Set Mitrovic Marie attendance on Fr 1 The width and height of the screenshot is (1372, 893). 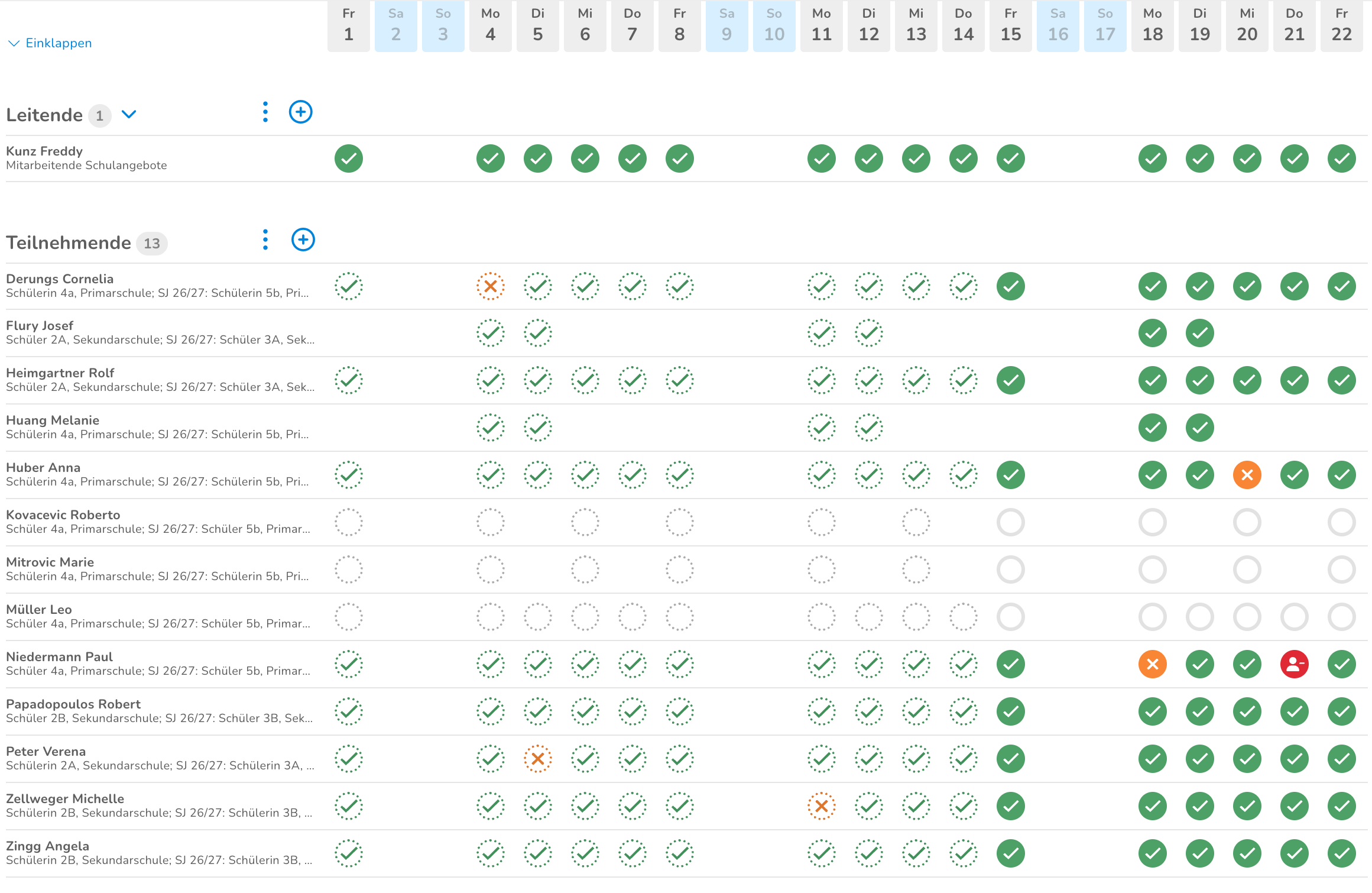(349, 570)
